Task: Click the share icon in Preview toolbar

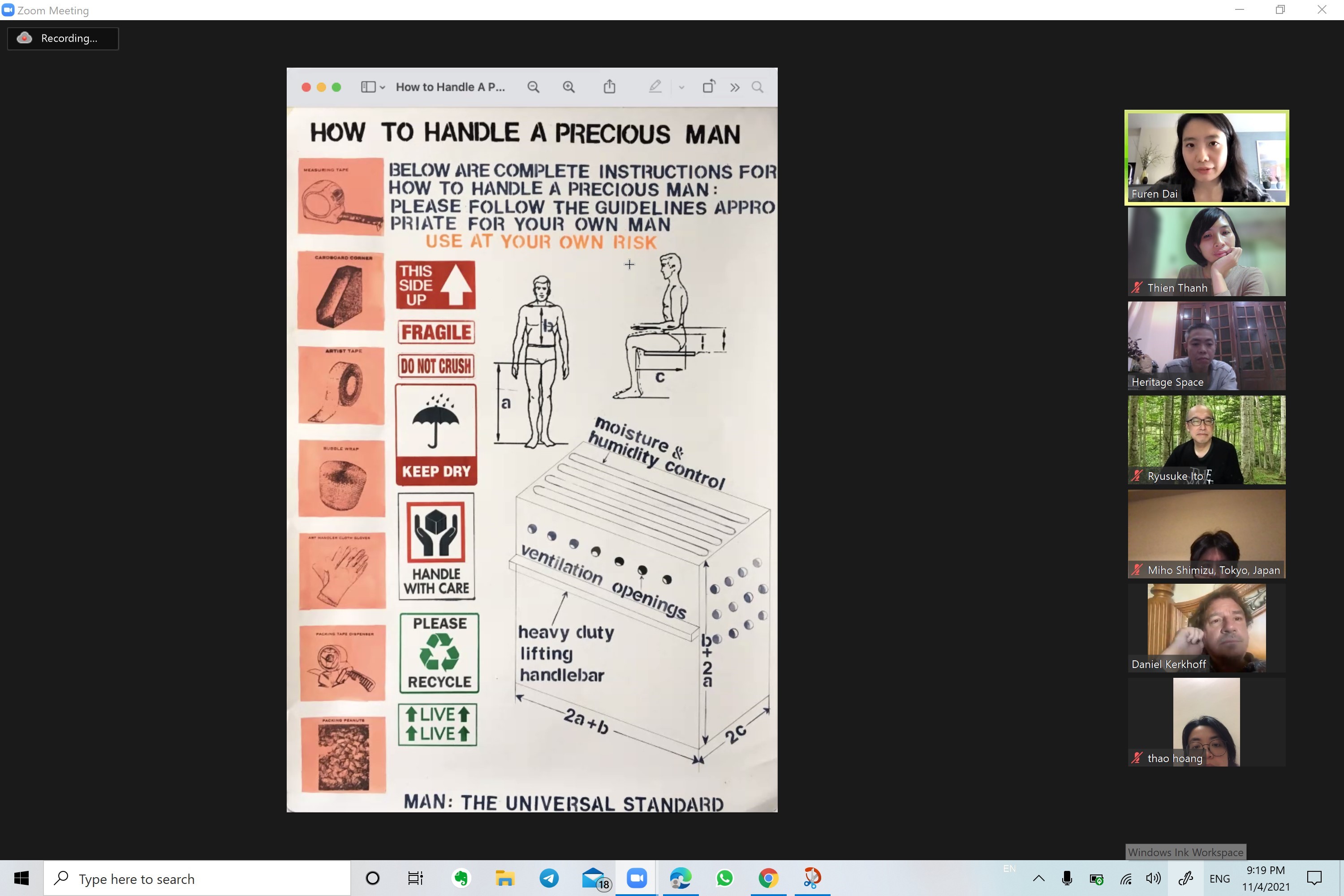Action: (609, 87)
